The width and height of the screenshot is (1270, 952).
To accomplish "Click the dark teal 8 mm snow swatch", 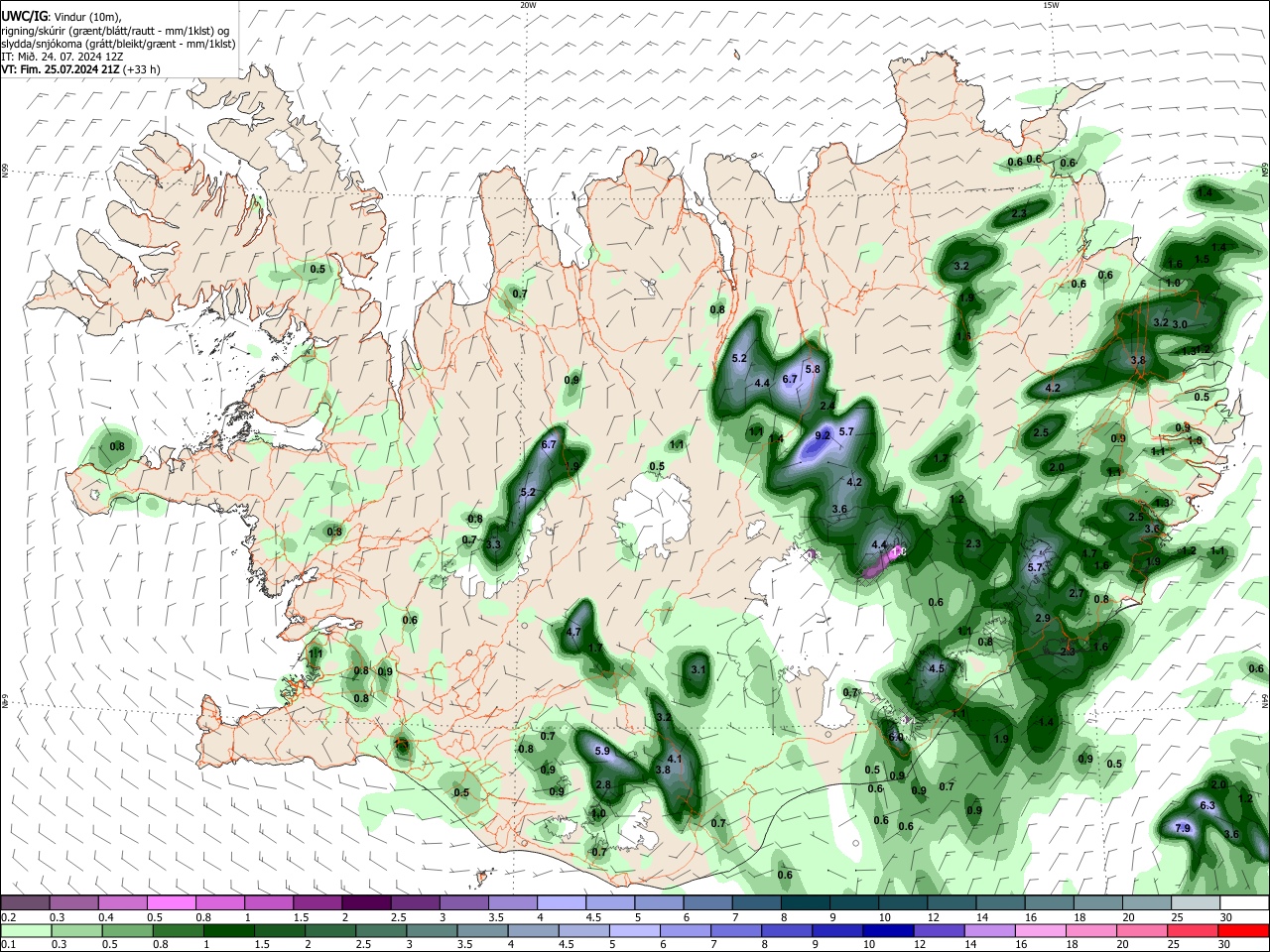I will [805, 902].
